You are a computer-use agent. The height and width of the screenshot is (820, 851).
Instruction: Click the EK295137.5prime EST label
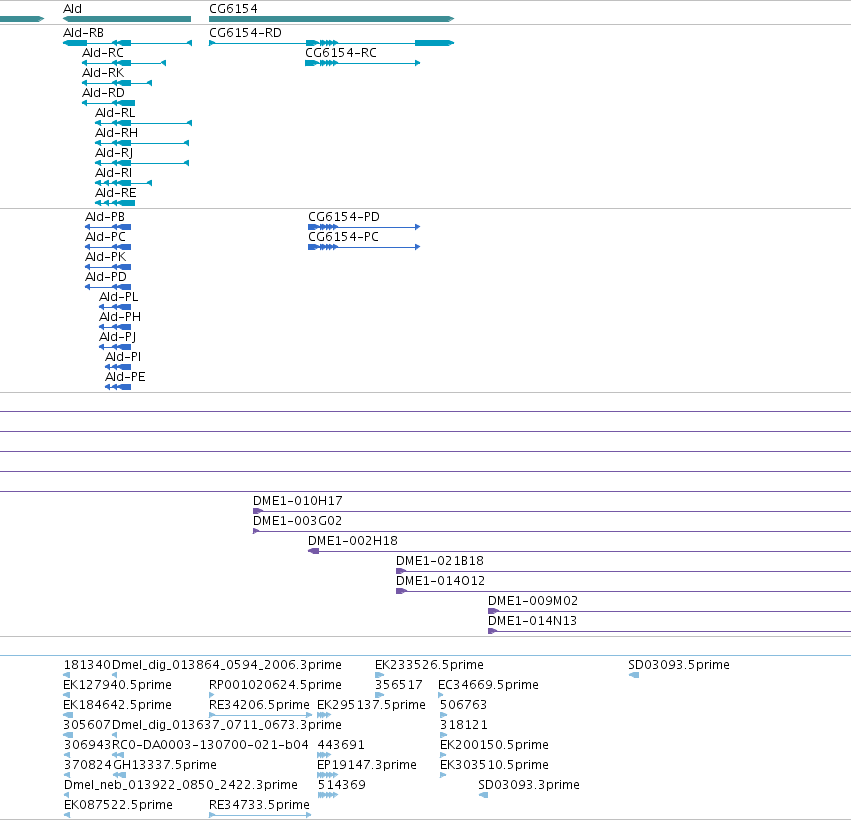[371, 705]
